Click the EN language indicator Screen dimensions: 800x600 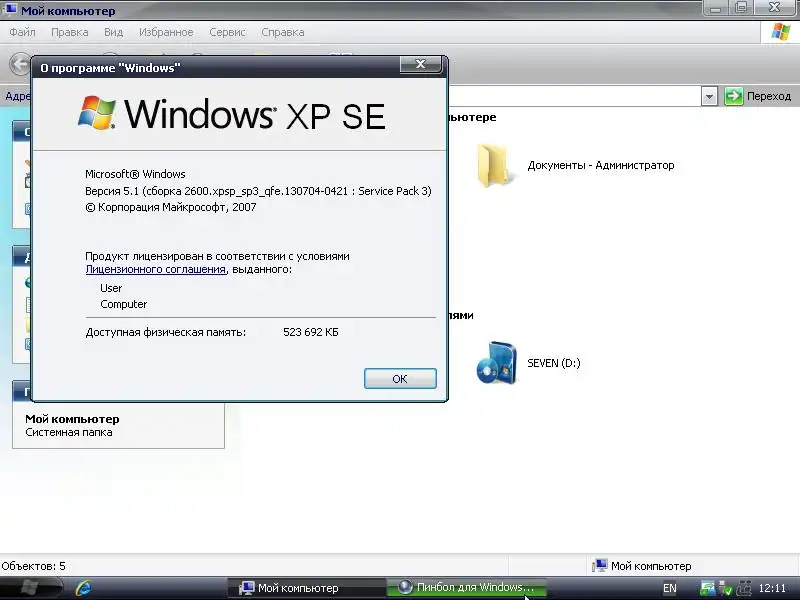[669, 588]
